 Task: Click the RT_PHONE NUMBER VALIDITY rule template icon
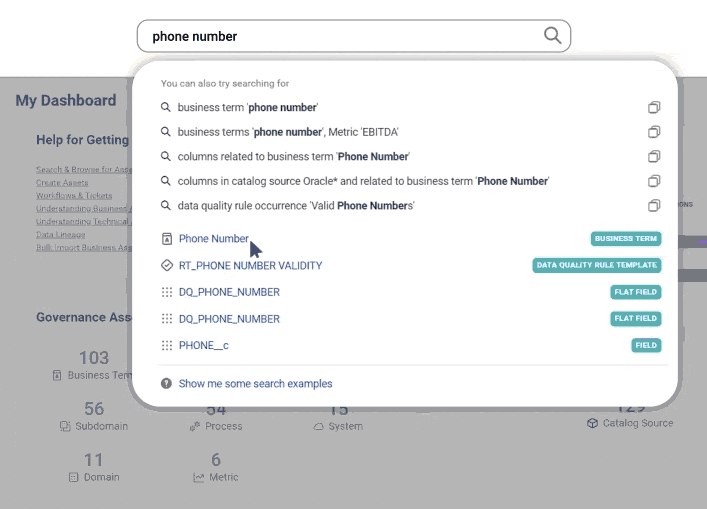point(167,266)
